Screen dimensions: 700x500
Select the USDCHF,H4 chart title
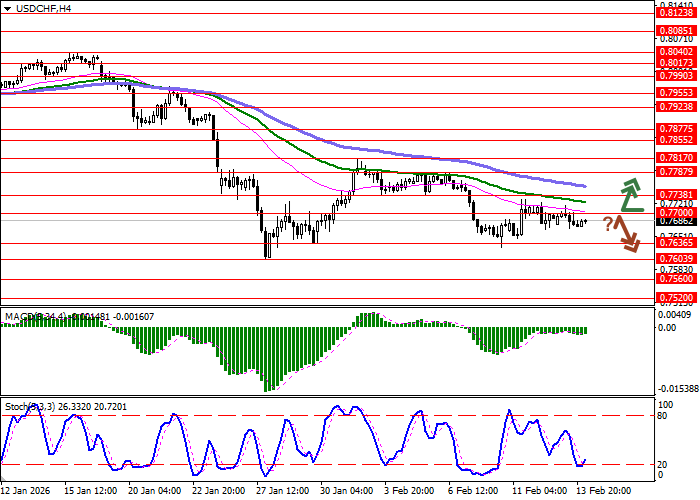point(37,8)
